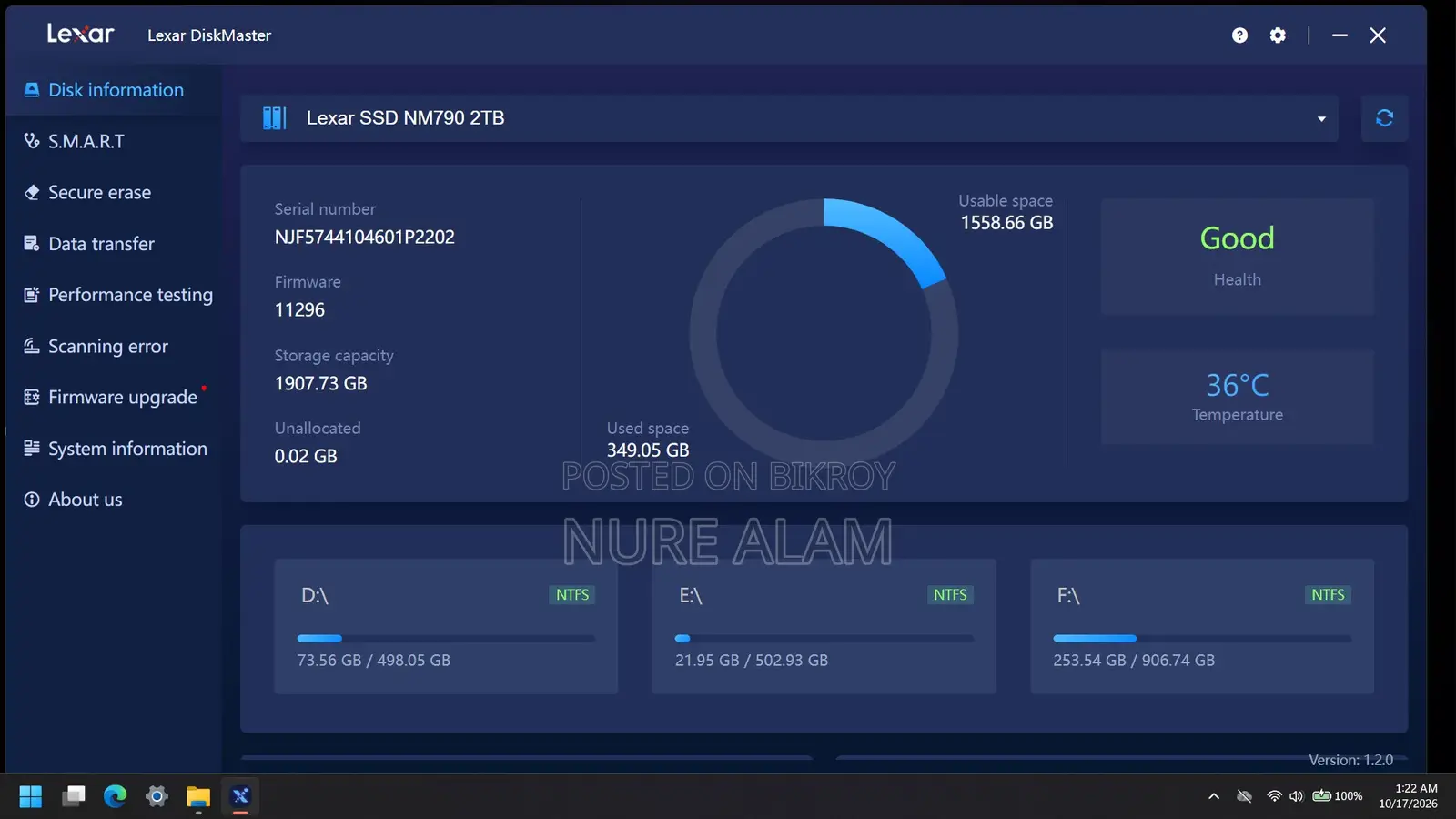Screen dimensions: 1456x819
Task: Open Task View on the taskbar
Action: point(73,796)
